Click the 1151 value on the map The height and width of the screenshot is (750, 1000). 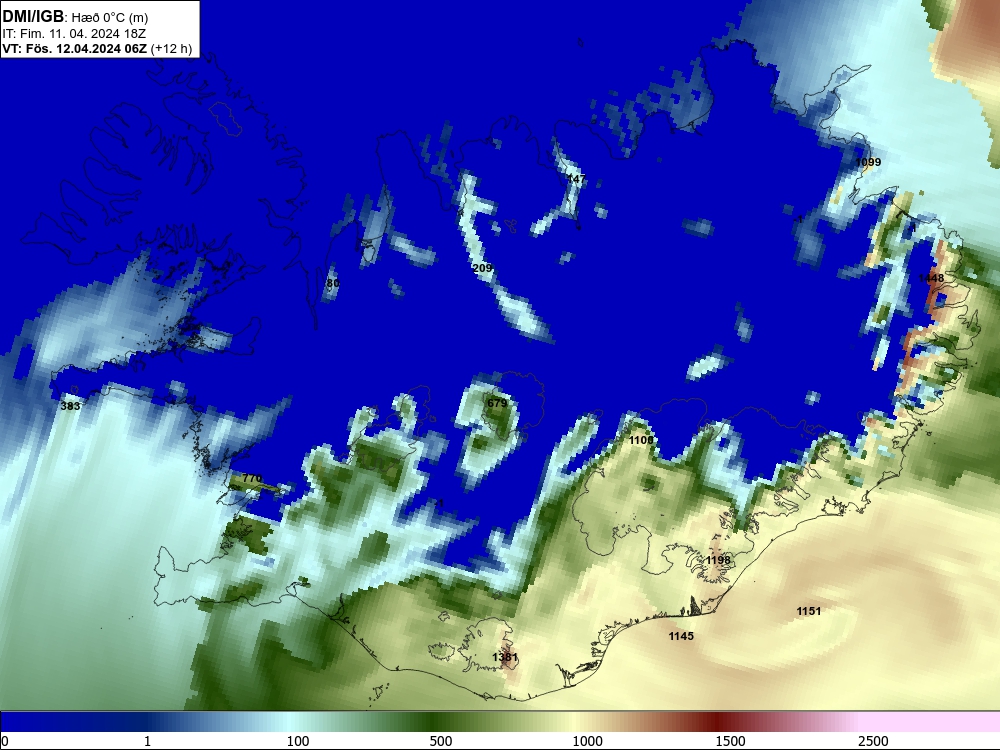tap(809, 611)
